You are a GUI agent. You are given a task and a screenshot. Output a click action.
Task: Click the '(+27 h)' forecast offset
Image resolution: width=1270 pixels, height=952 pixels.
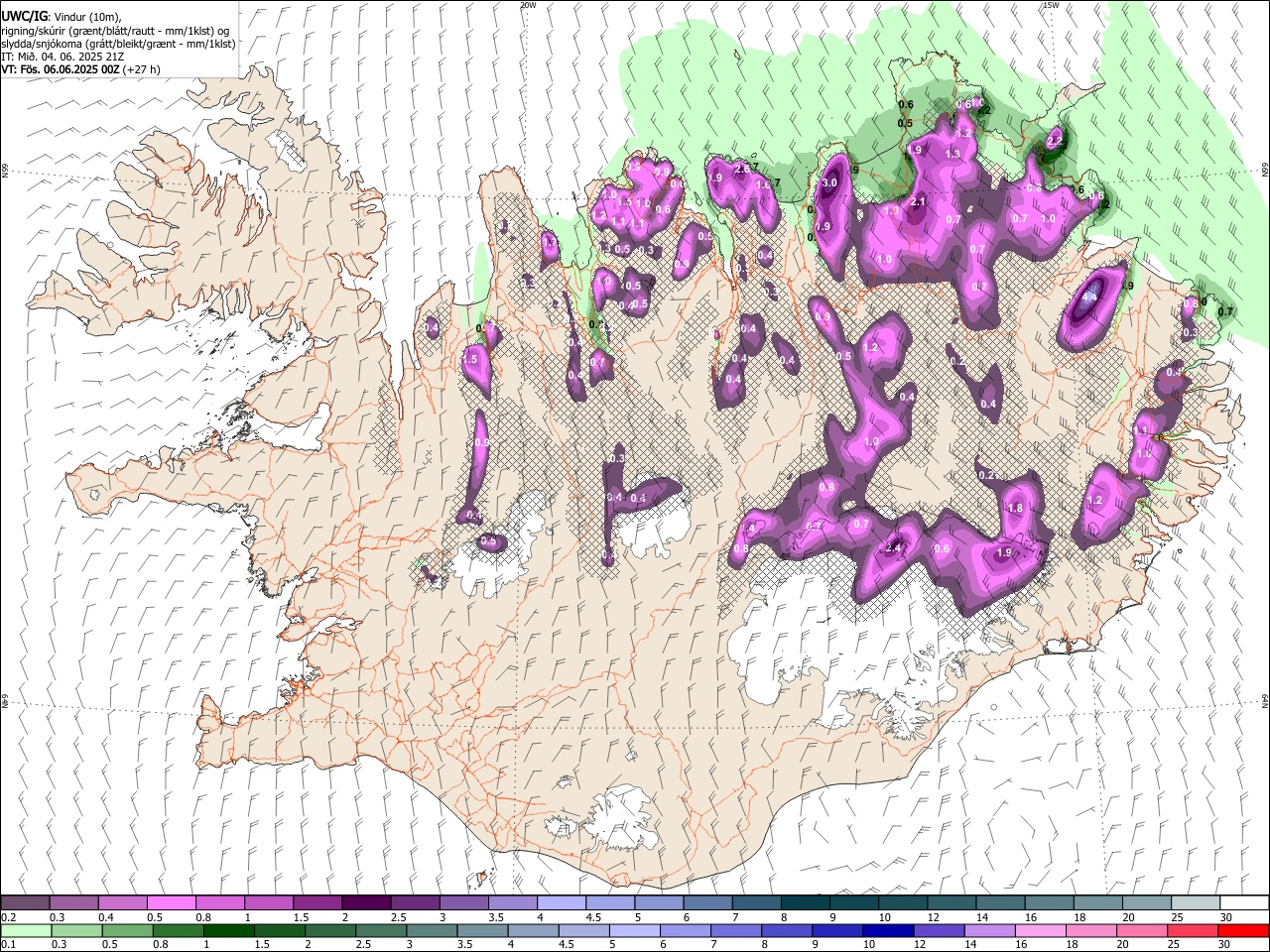142,69
